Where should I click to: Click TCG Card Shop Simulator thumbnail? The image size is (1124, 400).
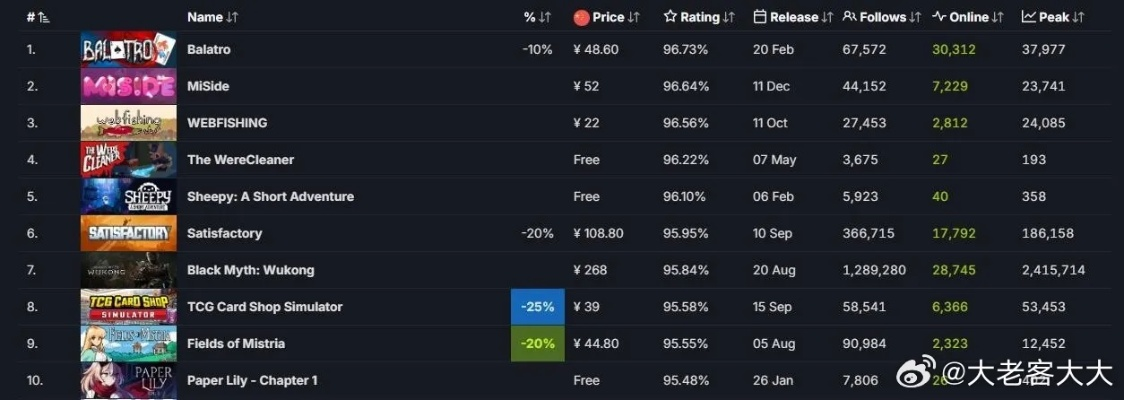[x=128, y=307]
